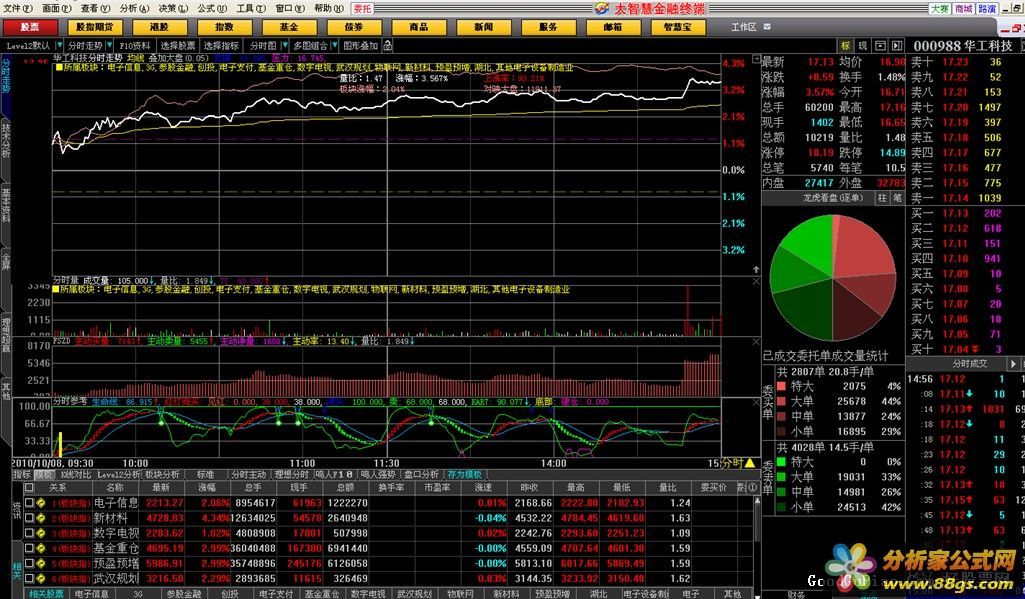This screenshot has width=1025, height=599.
Task: Tick the checkbox for 基金重仓 row
Action: click(x=29, y=548)
